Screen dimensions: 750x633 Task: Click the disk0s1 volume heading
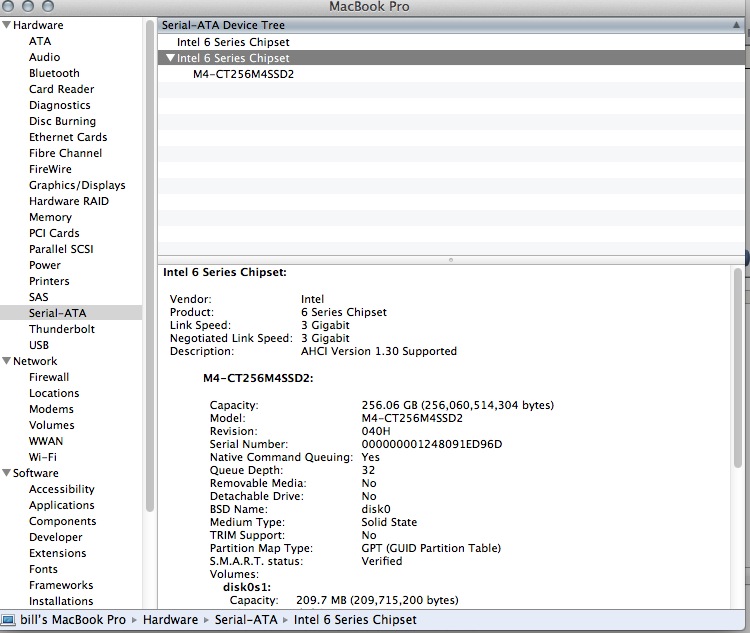[247, 587]
